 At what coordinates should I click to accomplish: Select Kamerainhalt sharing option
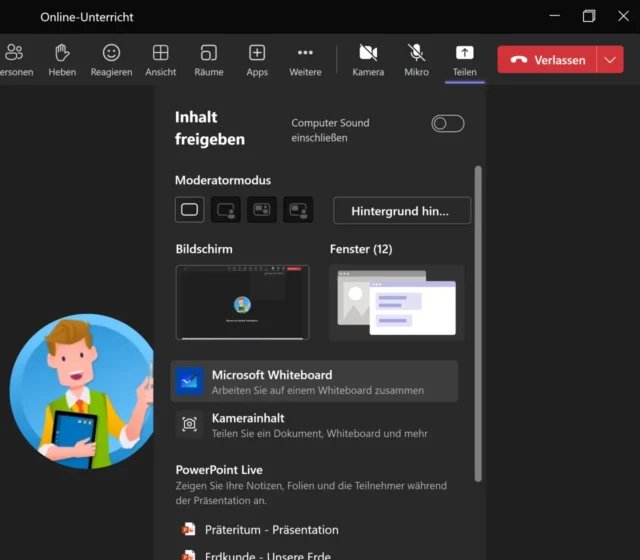tap(314, 425)
